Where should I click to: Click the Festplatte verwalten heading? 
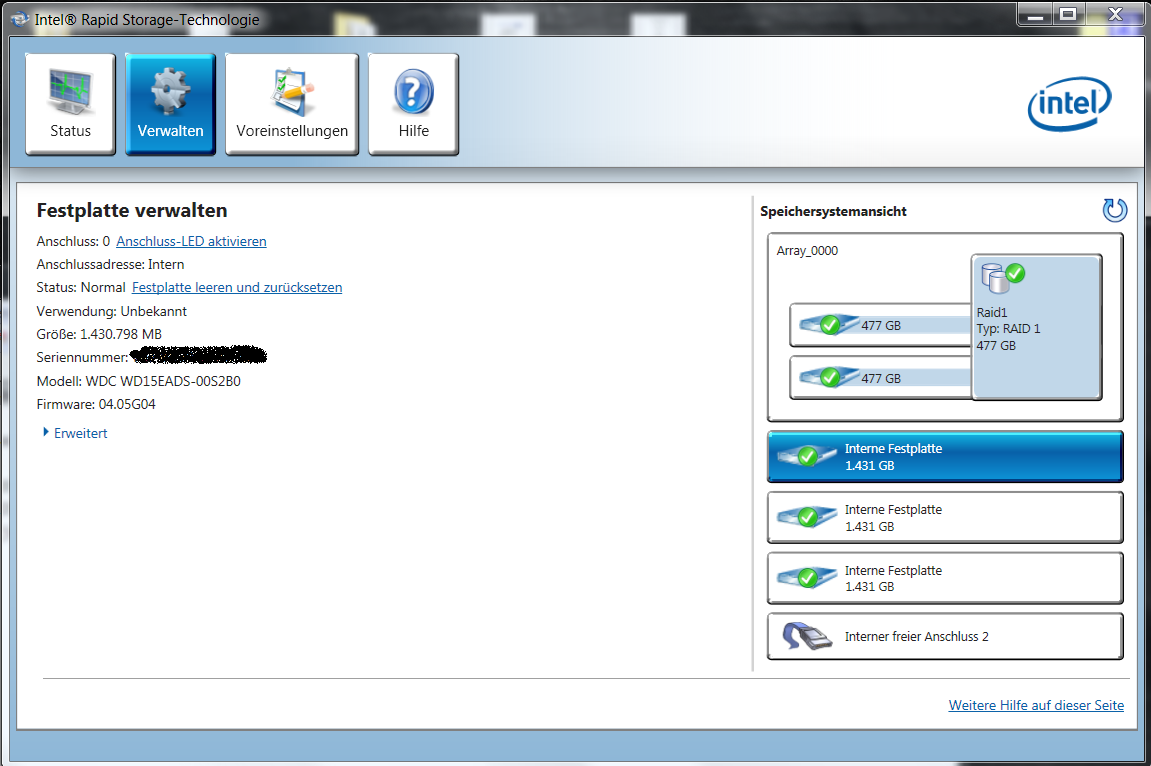tap(132, 211)
